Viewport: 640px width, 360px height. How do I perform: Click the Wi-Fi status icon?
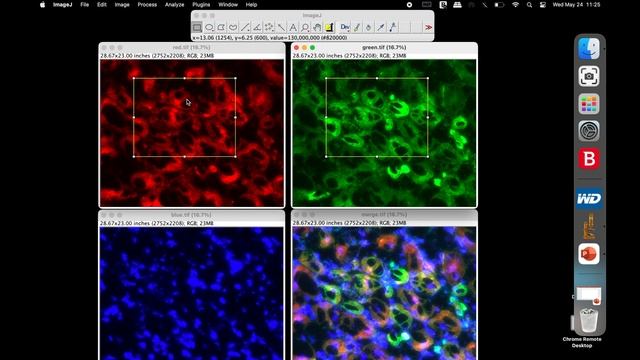(515, 5)
